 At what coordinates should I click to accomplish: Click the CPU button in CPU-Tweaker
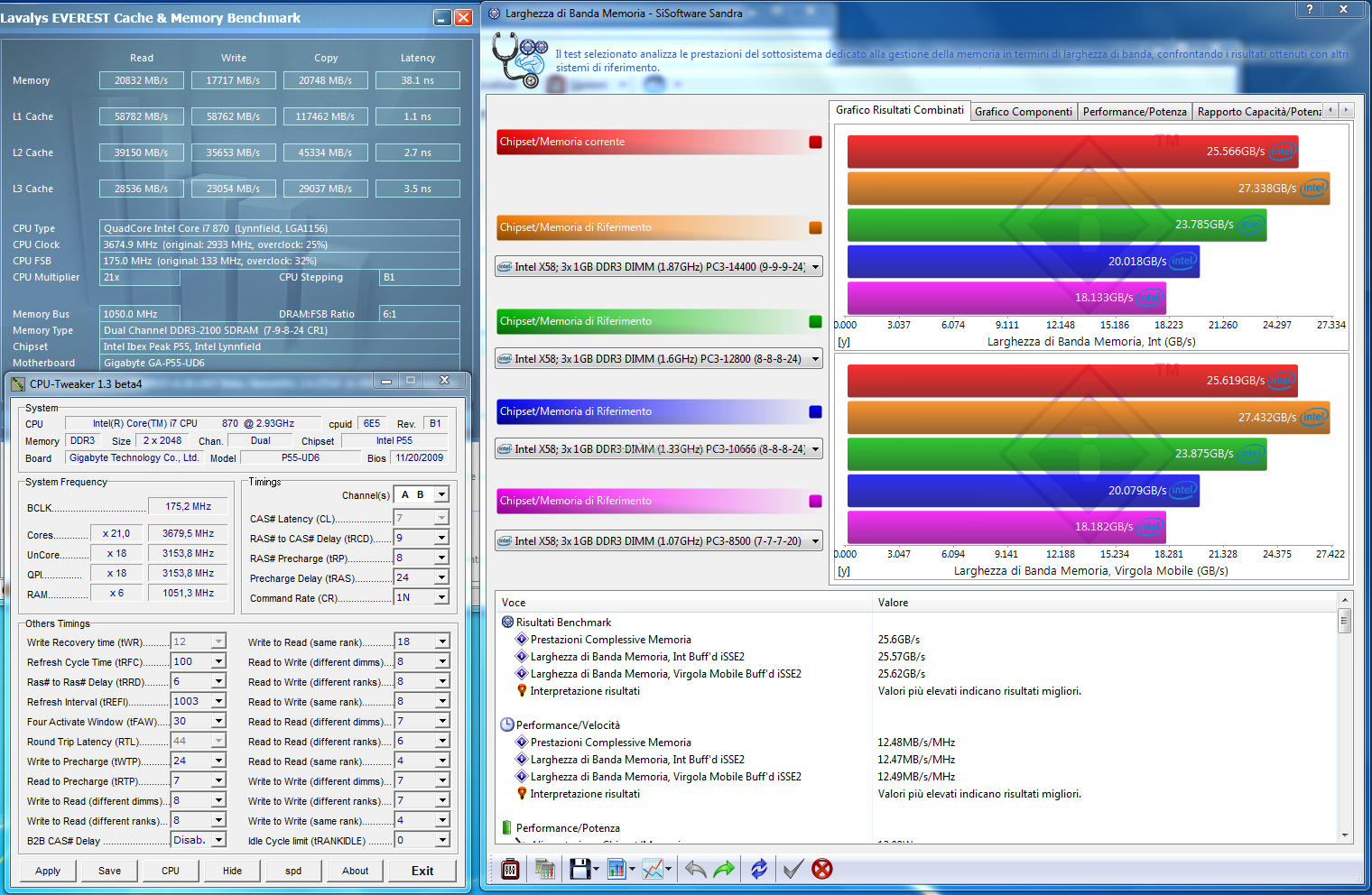171,871
